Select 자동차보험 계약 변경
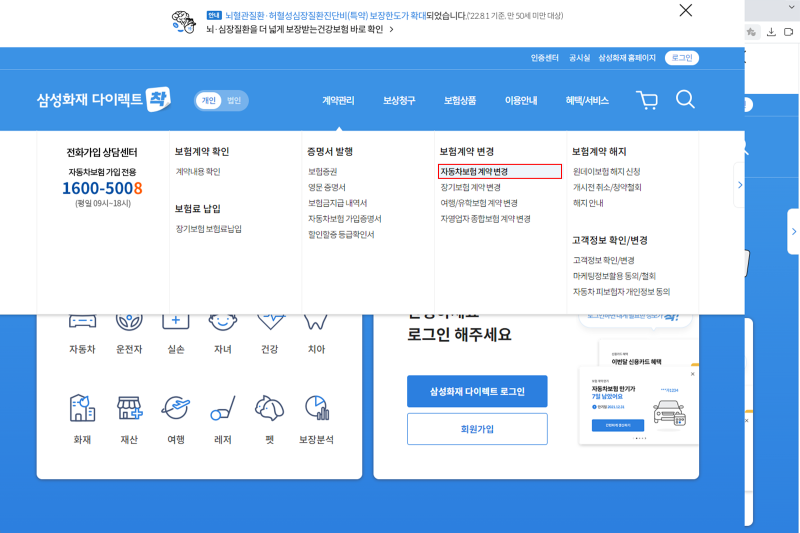 (500, 171)
